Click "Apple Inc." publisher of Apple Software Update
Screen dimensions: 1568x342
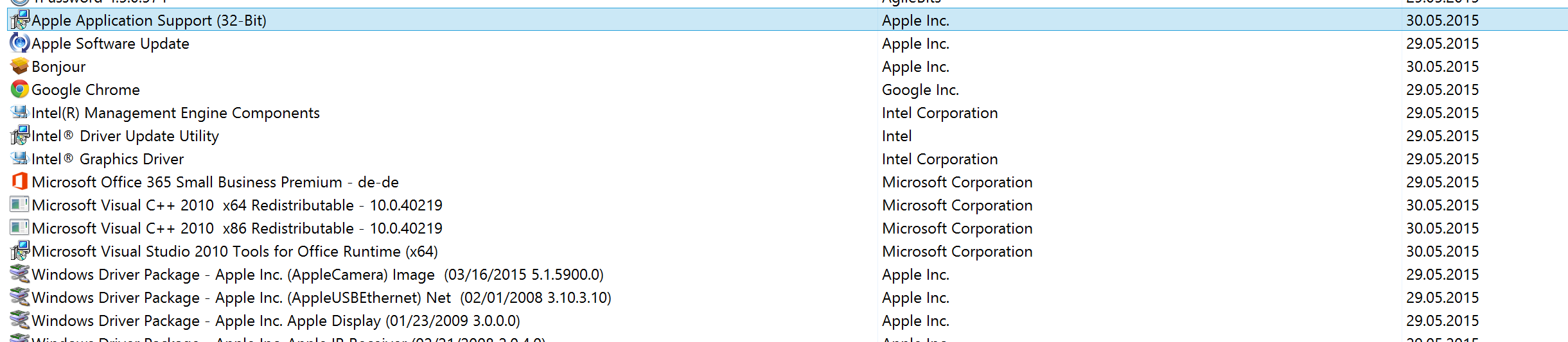(915, 44)
